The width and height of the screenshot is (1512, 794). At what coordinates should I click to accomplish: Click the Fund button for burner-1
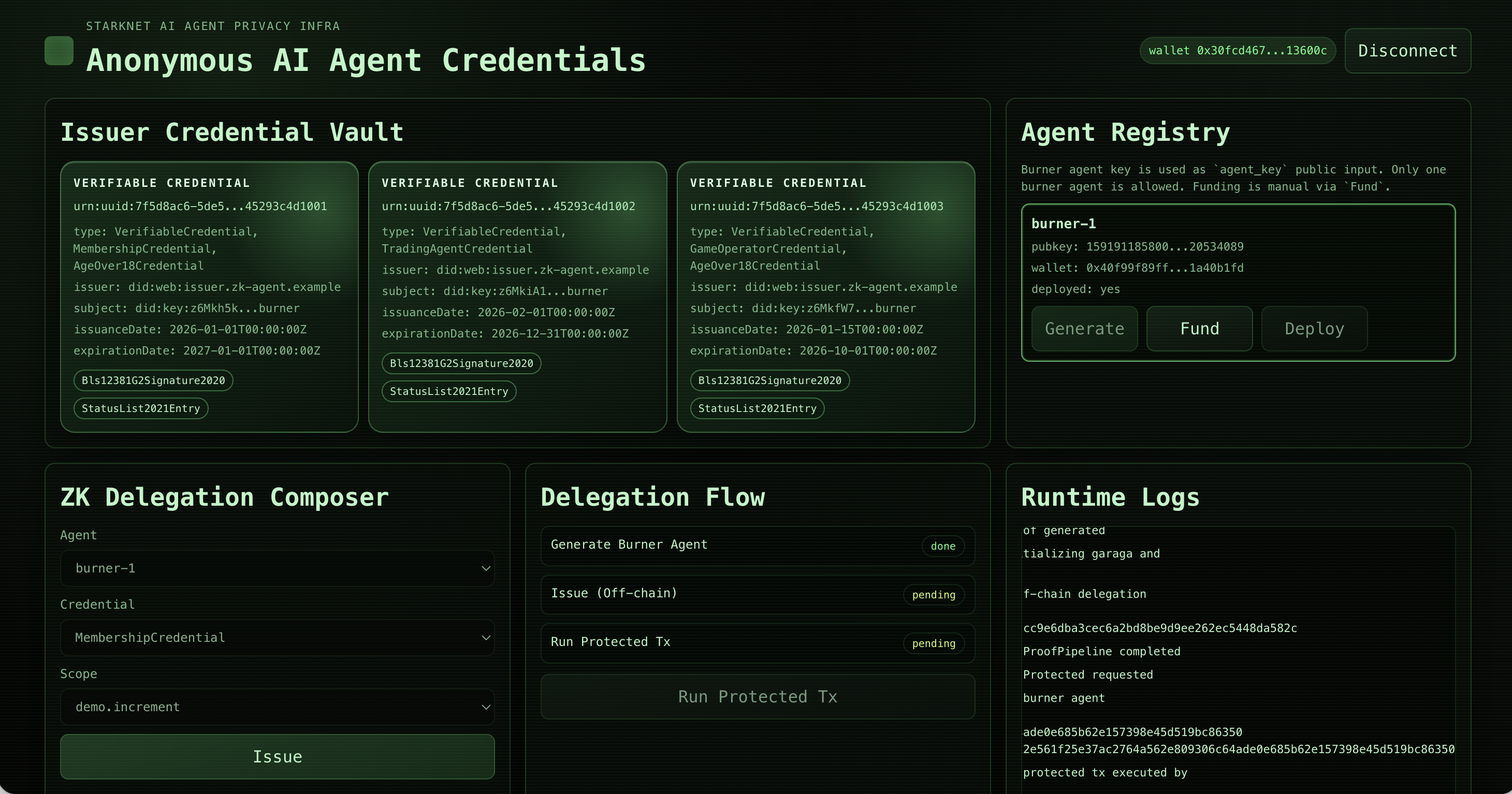point(1199,329)
